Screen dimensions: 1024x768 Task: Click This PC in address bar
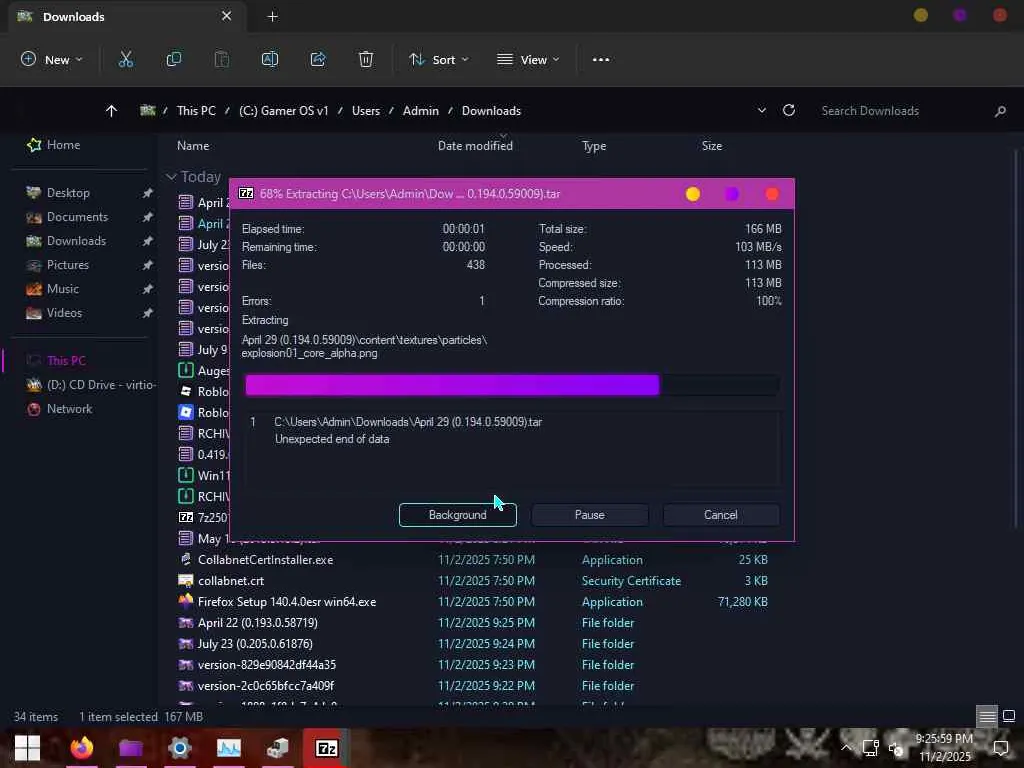tap(196, 111)
